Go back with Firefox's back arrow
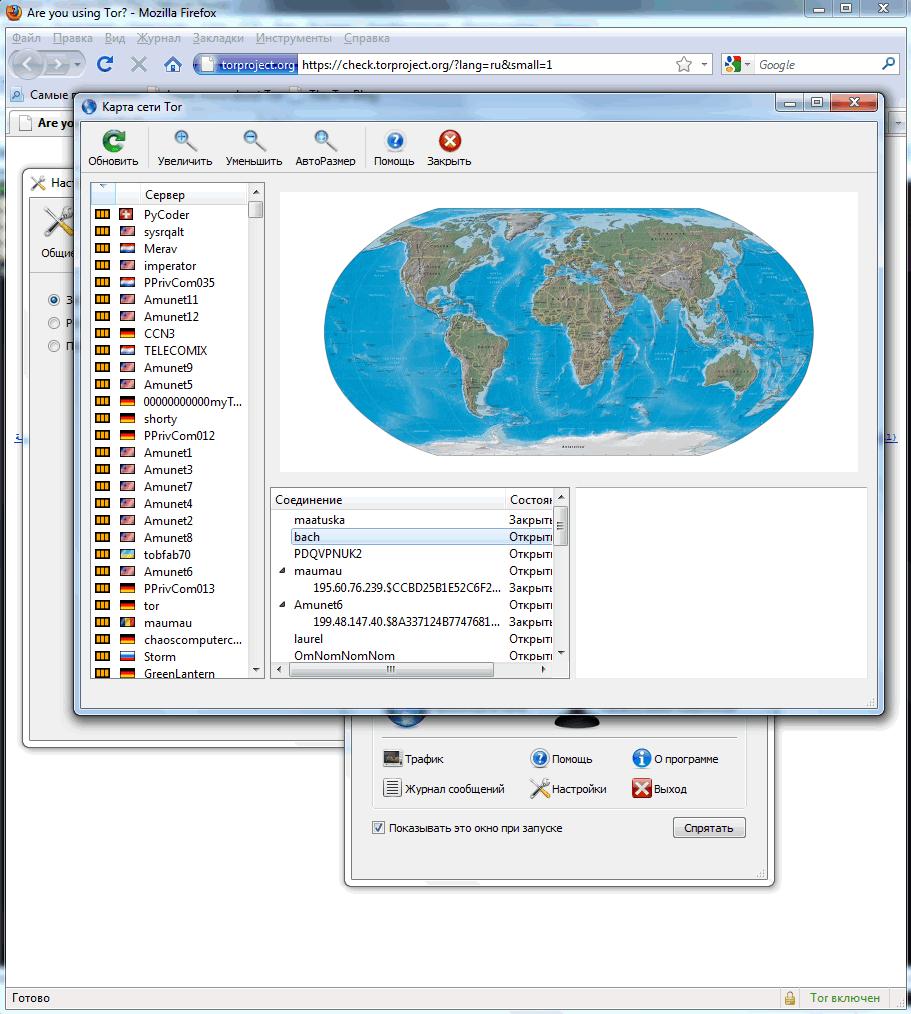911x1014 pixels. (28, 64)
